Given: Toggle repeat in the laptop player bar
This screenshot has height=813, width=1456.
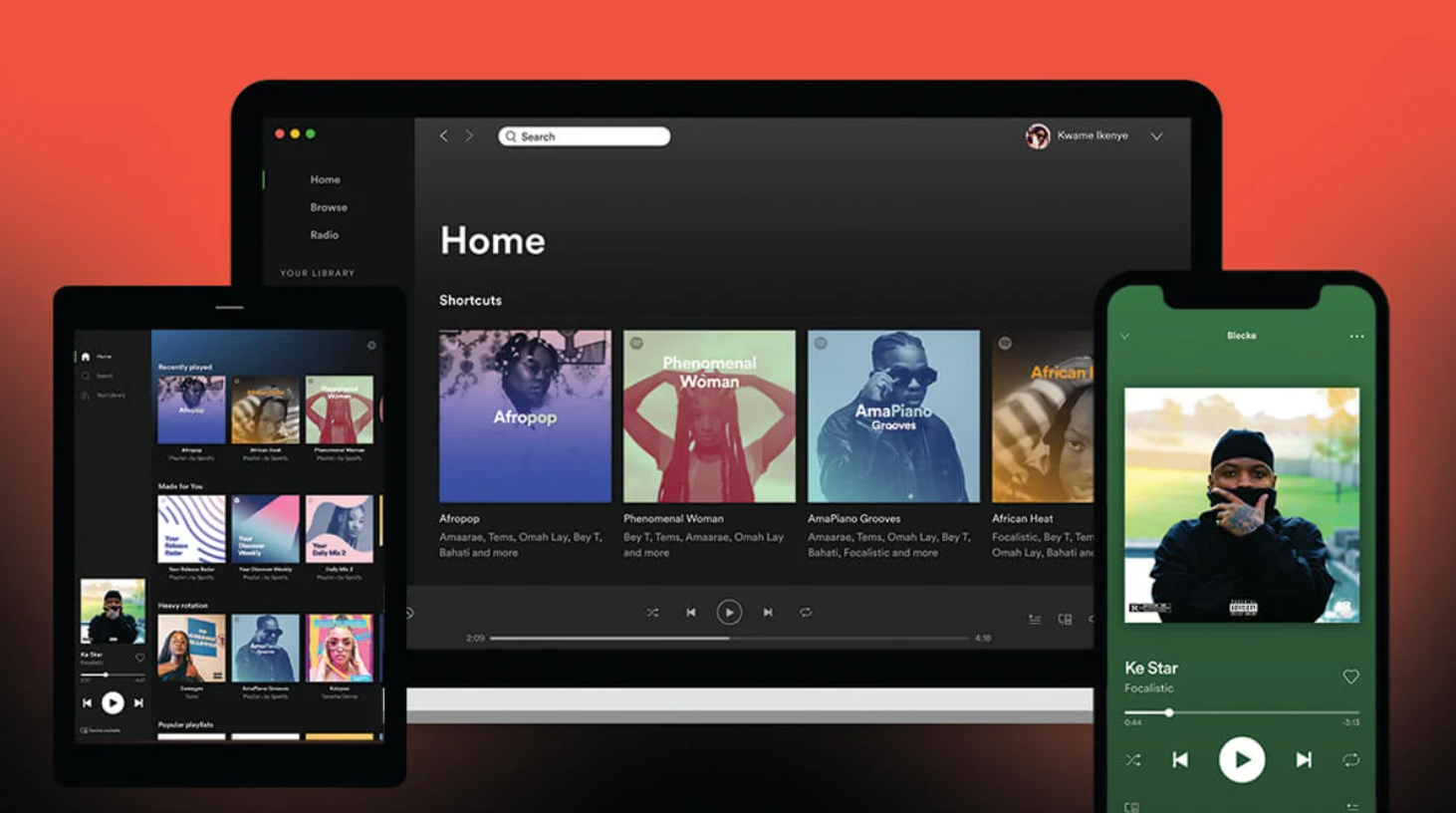Looking at the screenshot, I should point(806,612).
